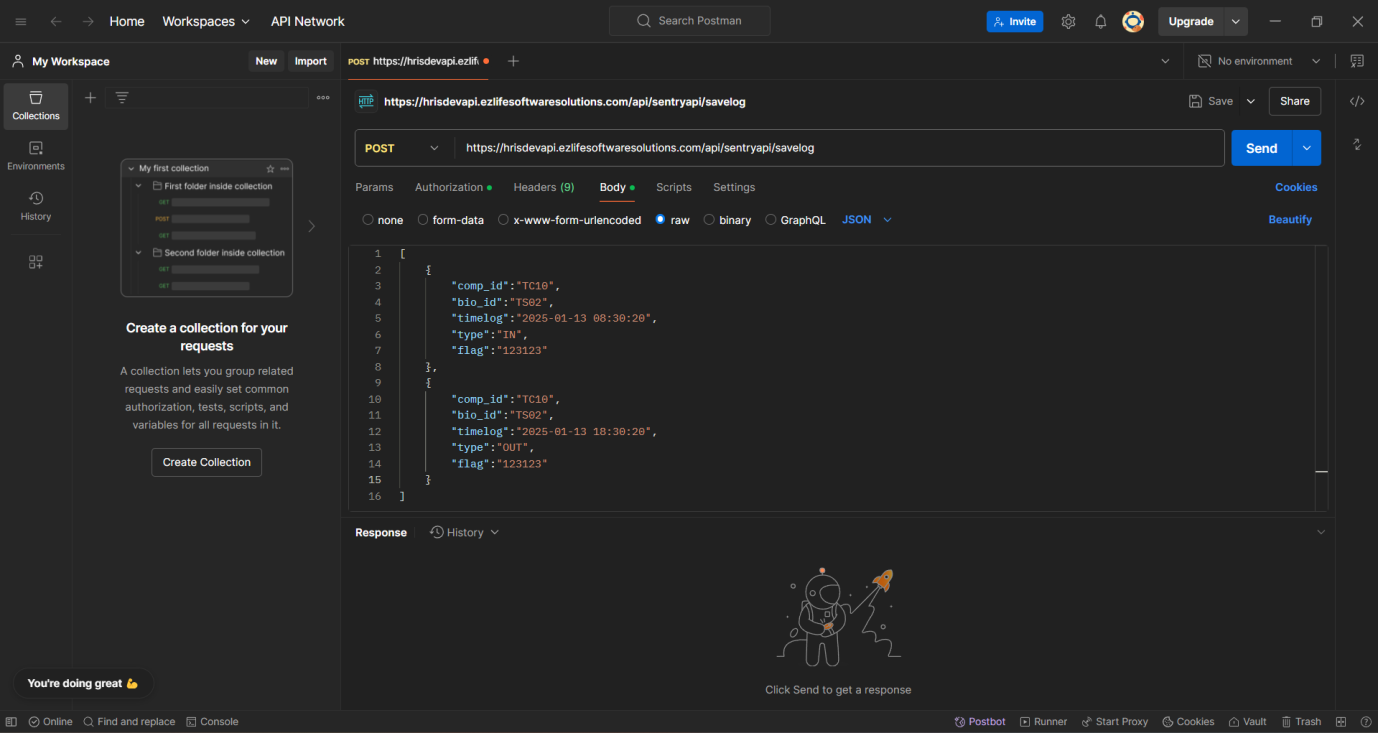Screen dimensions: 1378x733
Task: Open the Workspaces dropdown
Action: [x=206, y=21]
